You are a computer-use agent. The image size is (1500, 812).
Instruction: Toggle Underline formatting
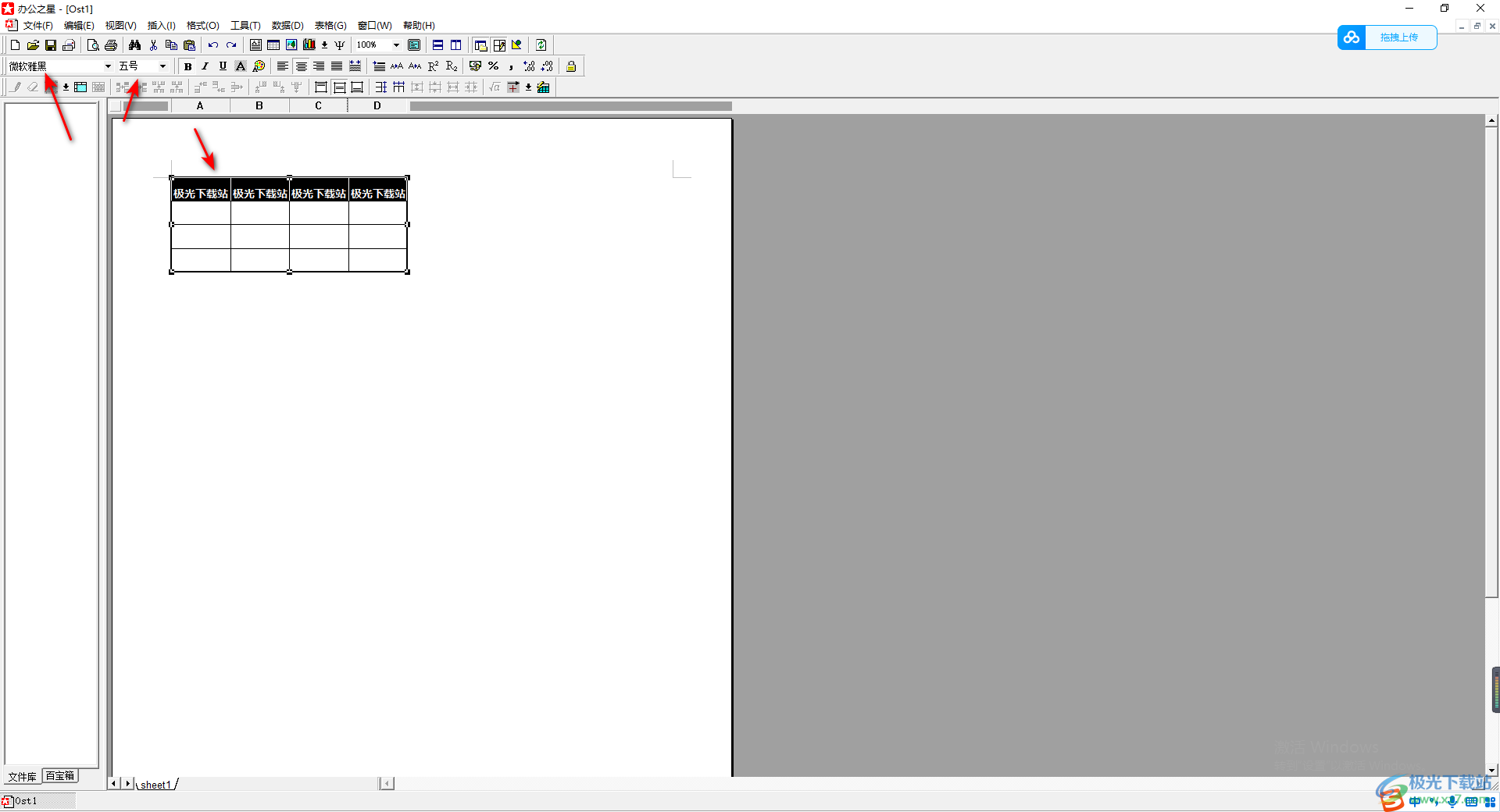pyautogui.click(x=223, y=66)
